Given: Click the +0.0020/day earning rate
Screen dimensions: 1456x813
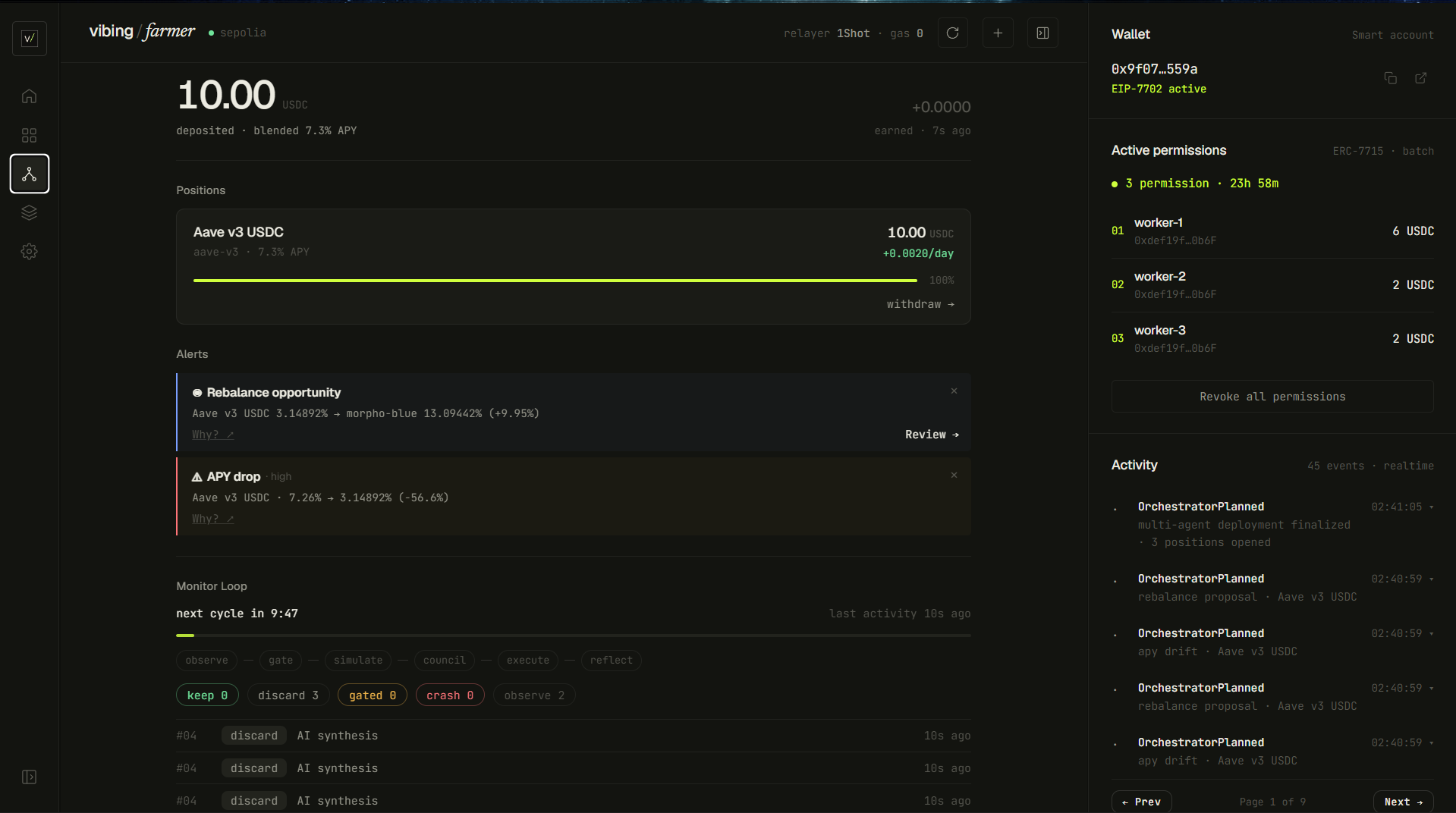Looking at the screenshot, I should click(918, 253).
